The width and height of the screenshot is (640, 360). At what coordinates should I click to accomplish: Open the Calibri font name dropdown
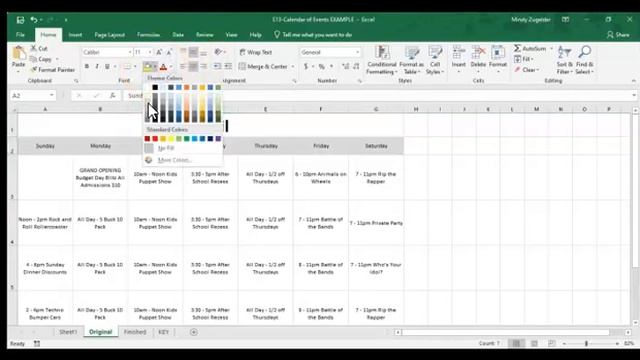[x=130, y=52]
